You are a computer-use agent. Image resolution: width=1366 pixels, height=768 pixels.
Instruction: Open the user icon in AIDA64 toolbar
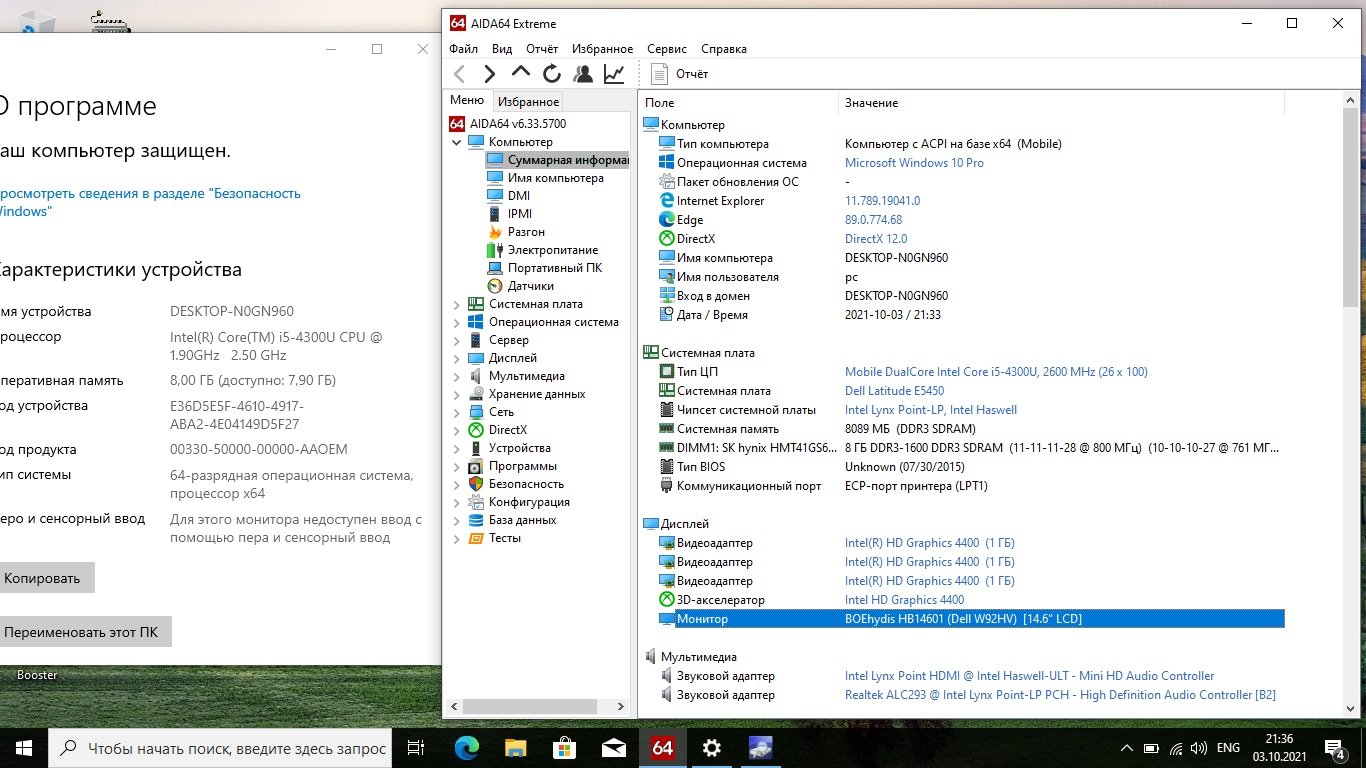(583, 73)
